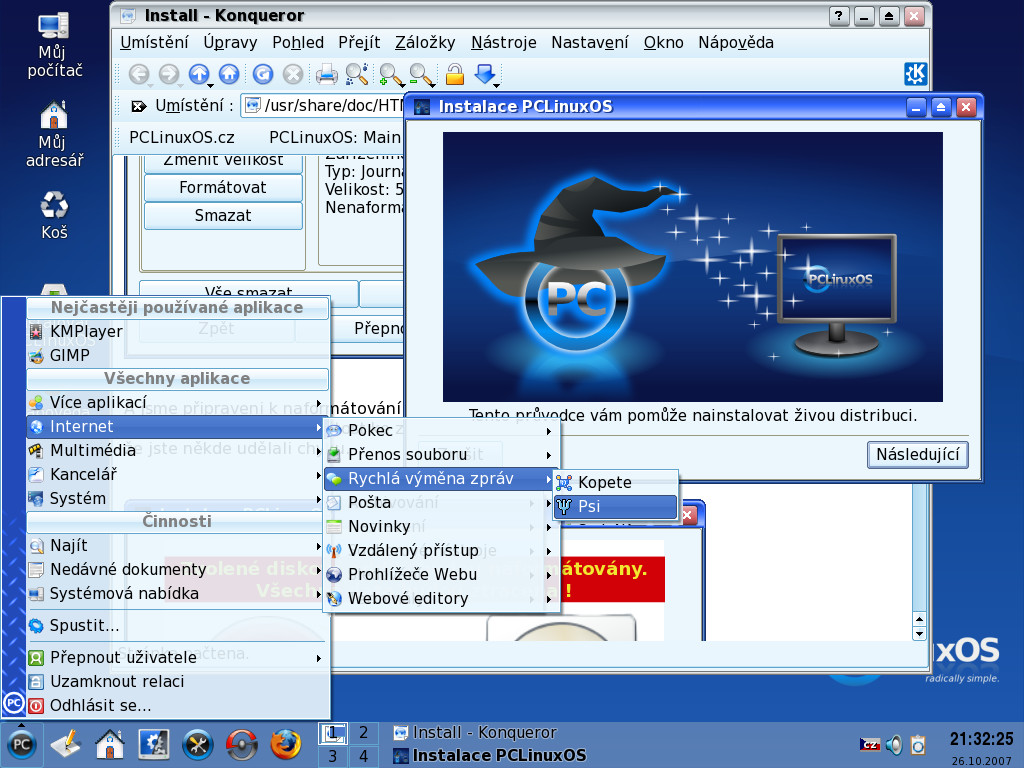Click the Umístění address field in Konqueror

click(325, 106)
